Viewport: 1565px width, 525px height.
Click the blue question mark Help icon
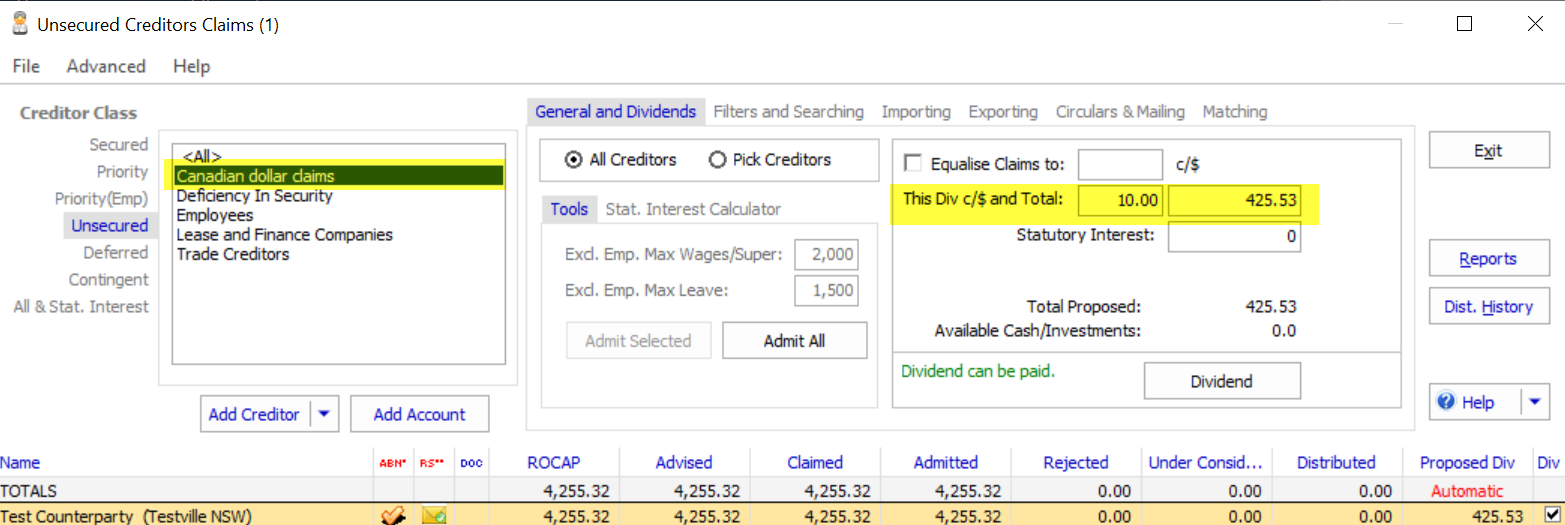point(1446,402)
